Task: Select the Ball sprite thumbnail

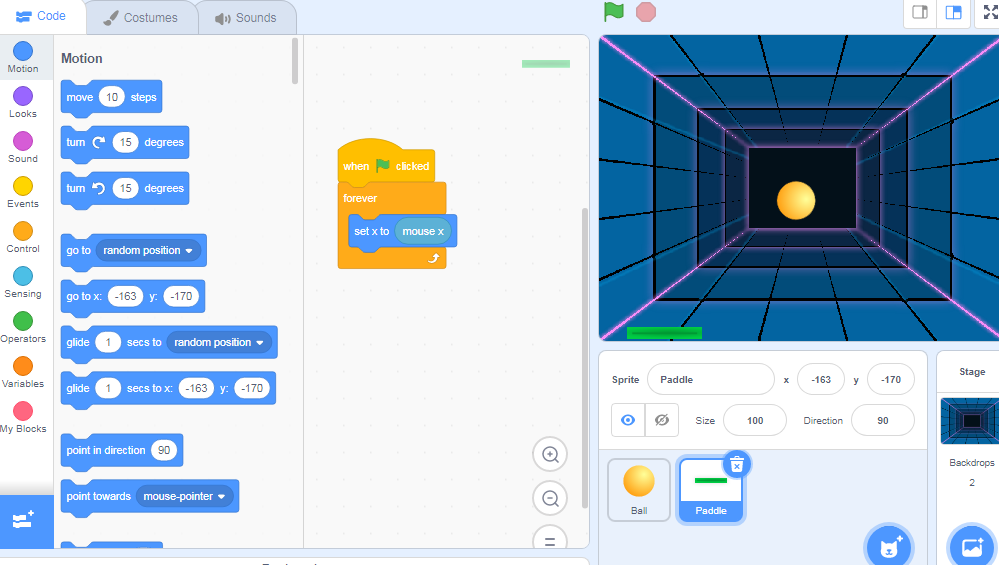Action: [639, 489]
